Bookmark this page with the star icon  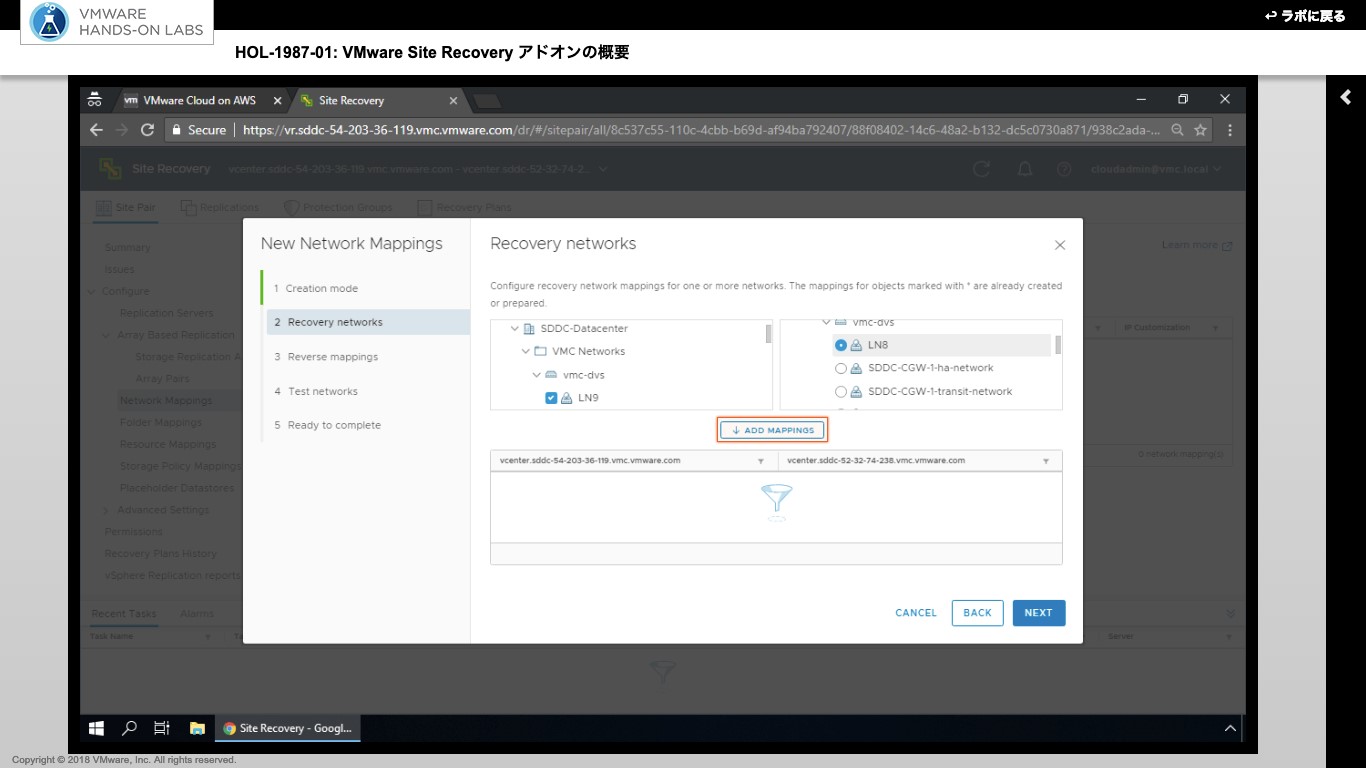click(1201, 130)
